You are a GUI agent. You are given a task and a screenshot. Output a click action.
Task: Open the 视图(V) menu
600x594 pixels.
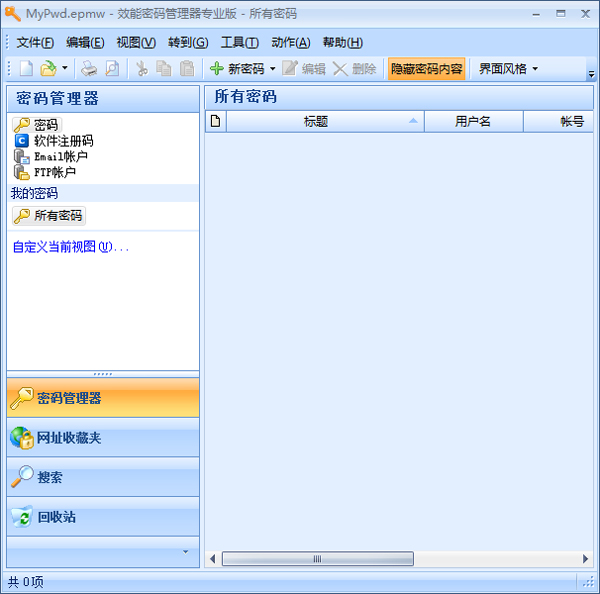(136, 42)
